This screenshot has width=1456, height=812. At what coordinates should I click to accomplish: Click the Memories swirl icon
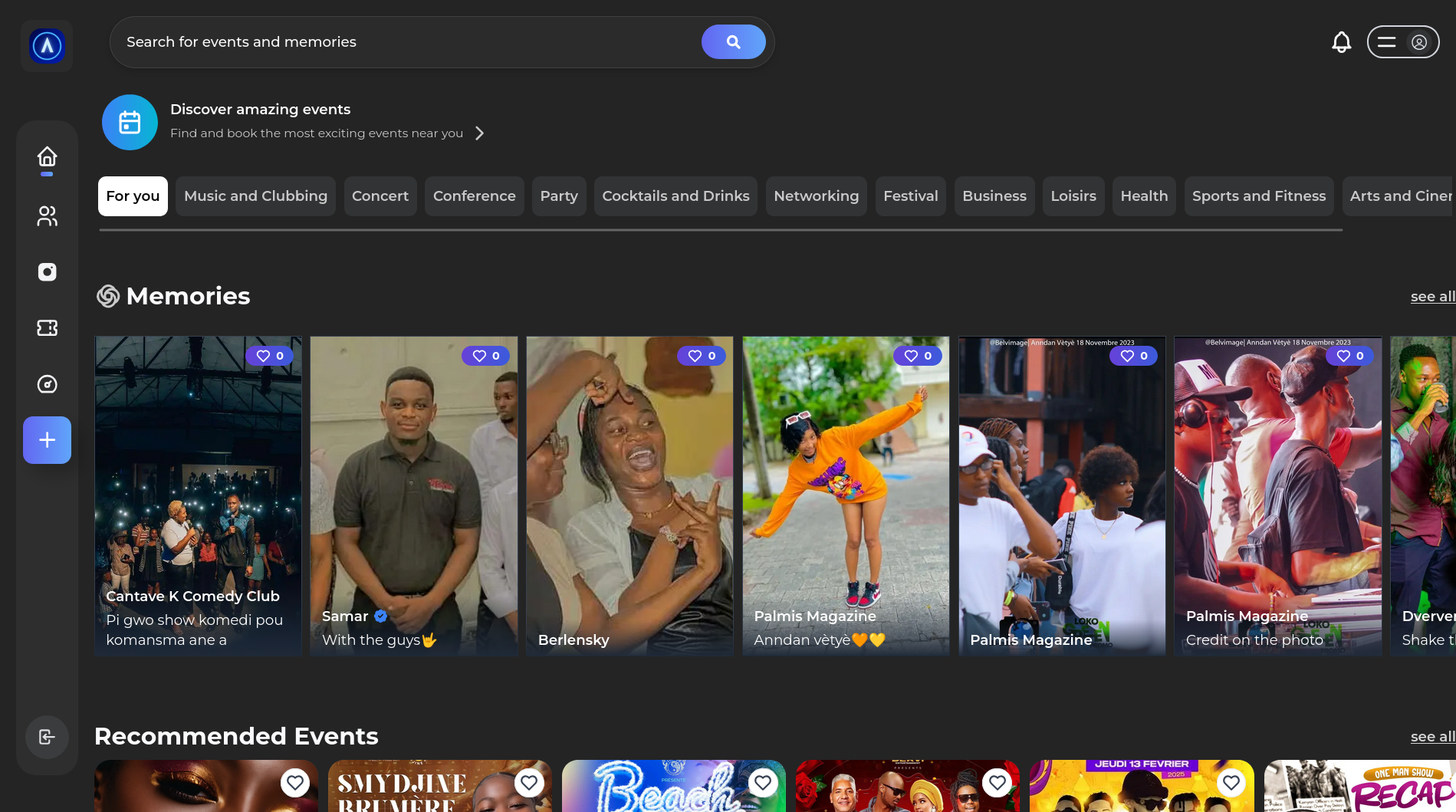[x=108, y=296]
